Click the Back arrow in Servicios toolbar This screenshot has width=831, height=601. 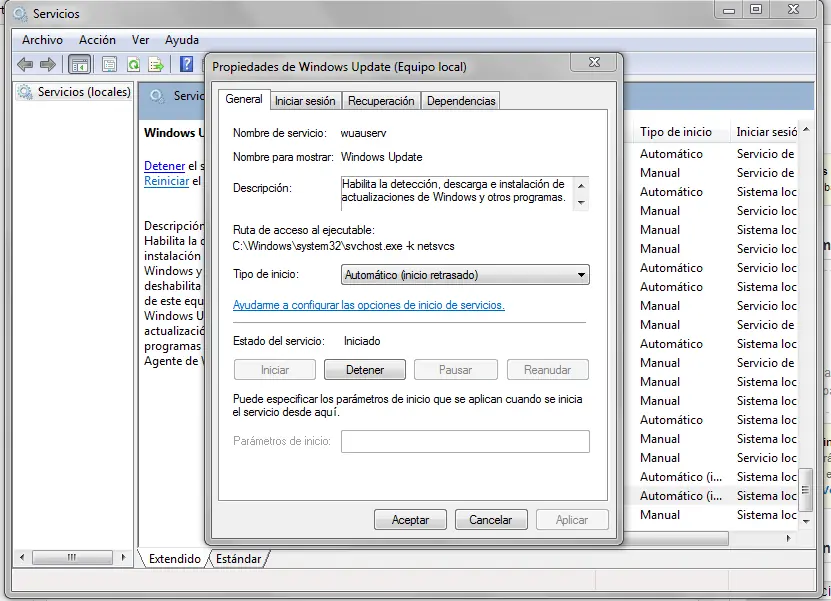[x=25, y=65]
